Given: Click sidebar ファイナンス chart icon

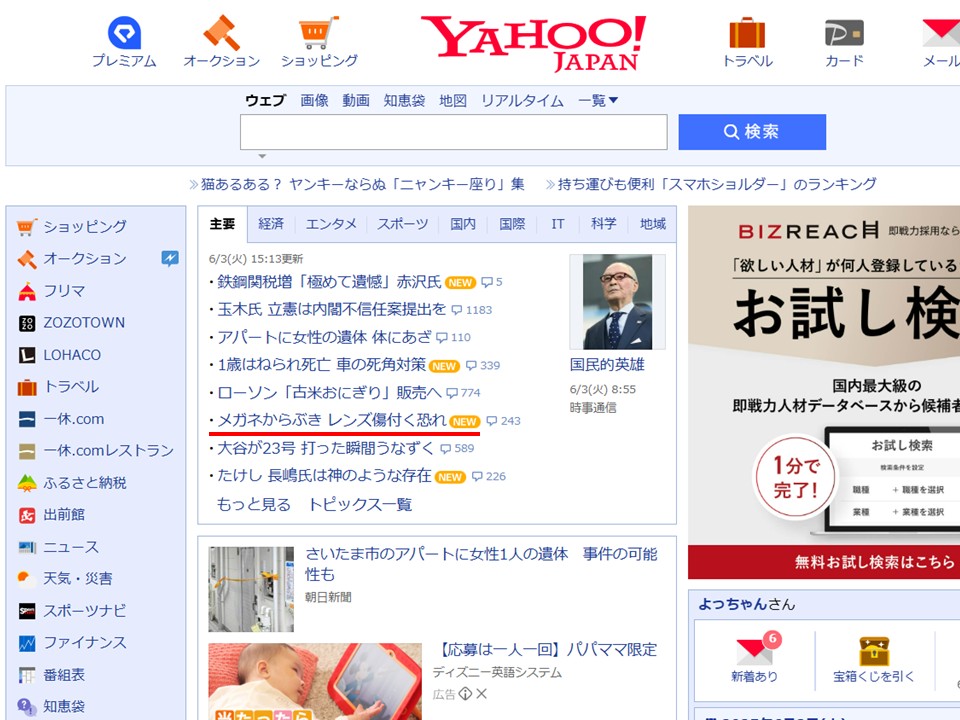Looking at the screenshot, I should coord(27,643).
